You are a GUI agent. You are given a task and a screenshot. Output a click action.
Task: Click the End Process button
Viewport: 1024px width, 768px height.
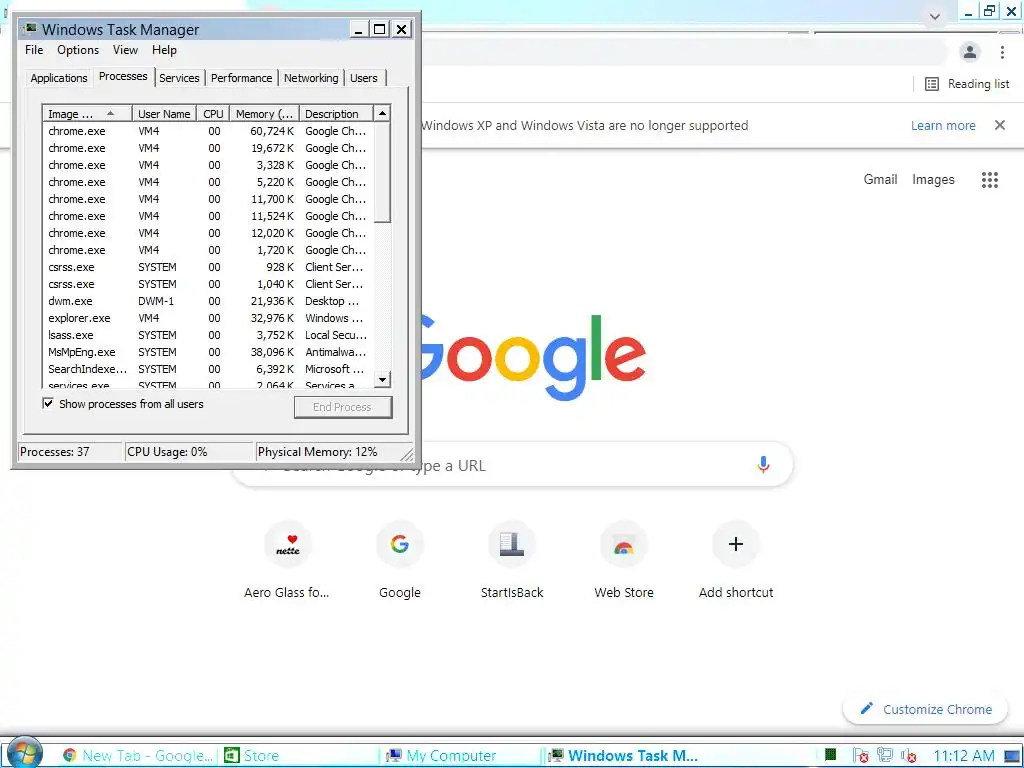[x=343, y=407]
